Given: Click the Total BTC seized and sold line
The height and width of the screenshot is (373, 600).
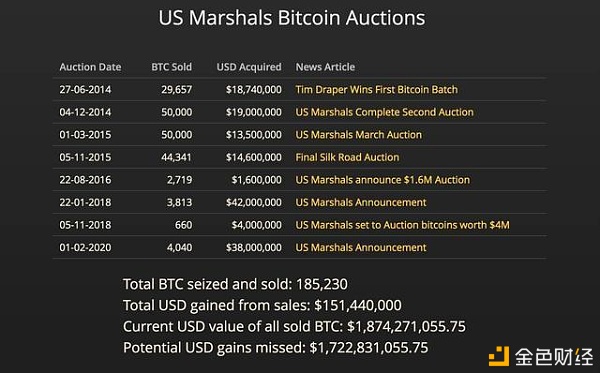Looking at the screenshot, I should click(235, 284).
